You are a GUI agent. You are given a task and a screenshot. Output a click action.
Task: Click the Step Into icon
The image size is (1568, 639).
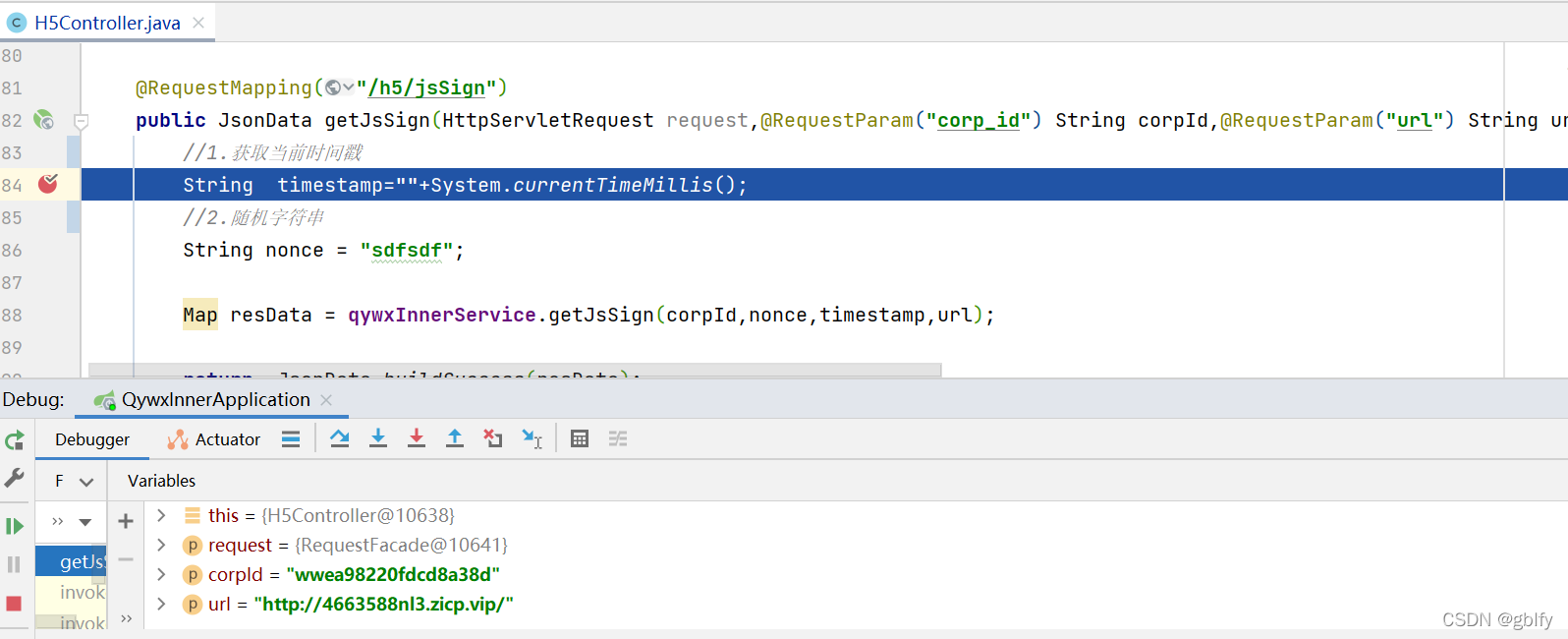click(x=378, y=438)
